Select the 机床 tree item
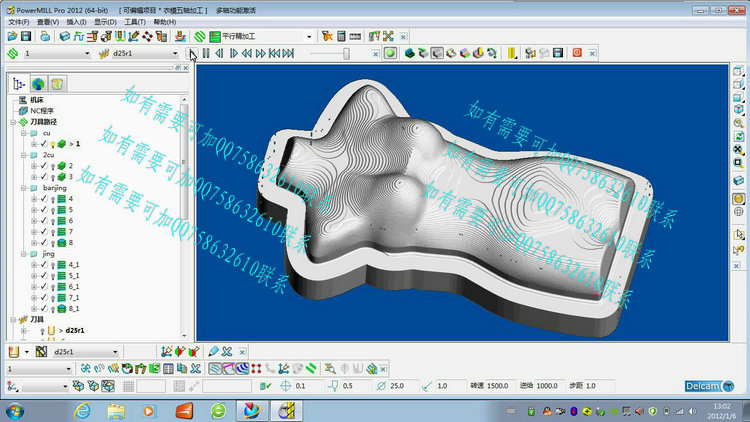Screen dimensions: 750x422 pyautogui.click(x=37, y=100)
